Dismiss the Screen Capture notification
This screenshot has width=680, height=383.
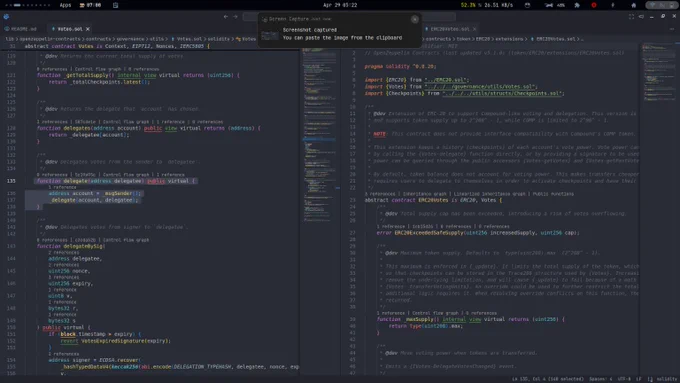click(415, 19)
